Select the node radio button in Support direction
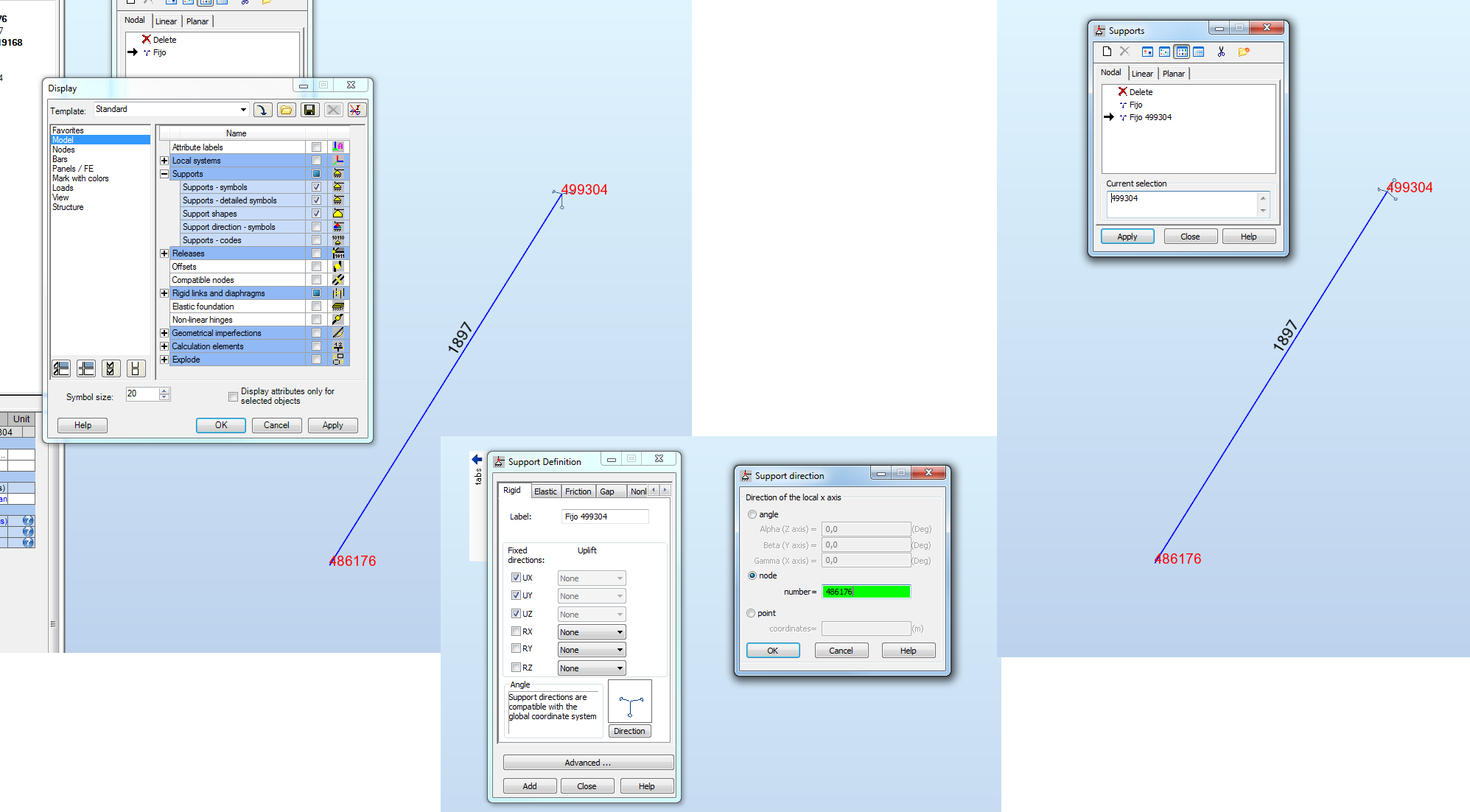Screen dimensions: 1470x812 [752, 575]
